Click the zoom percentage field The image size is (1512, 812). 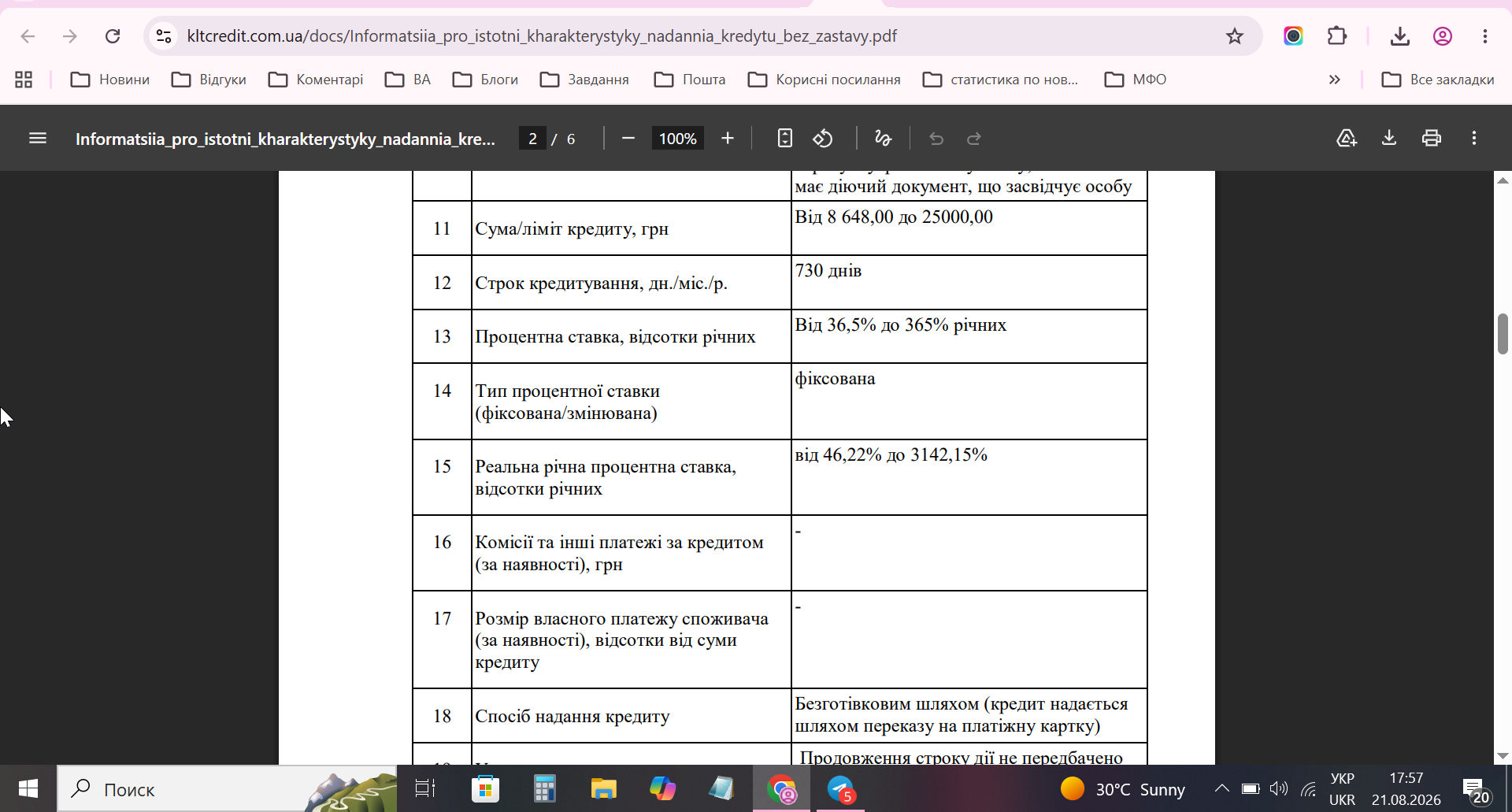pyautogui.click(x=678, y=139)
